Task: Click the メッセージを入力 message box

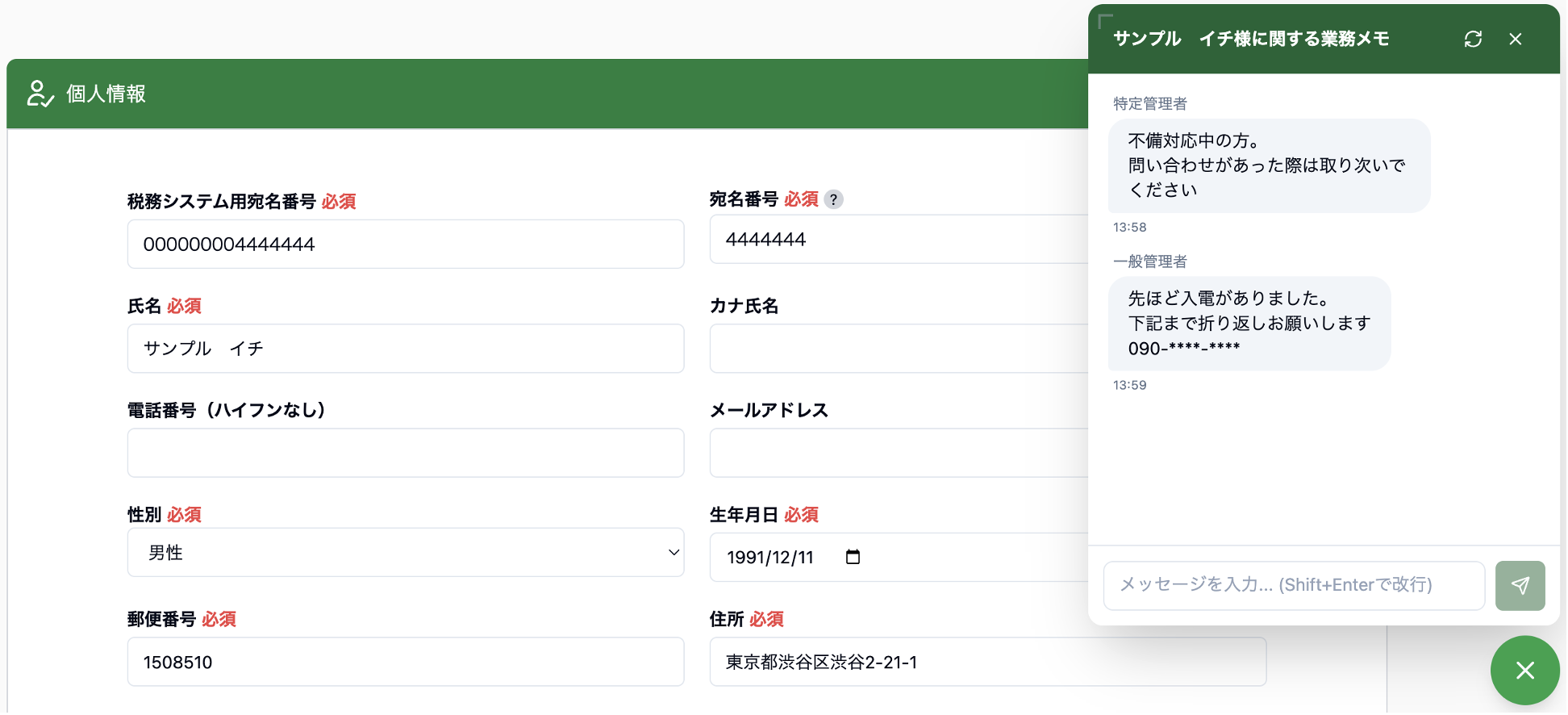Action: pyautogui.click(x=1293, y=585)
